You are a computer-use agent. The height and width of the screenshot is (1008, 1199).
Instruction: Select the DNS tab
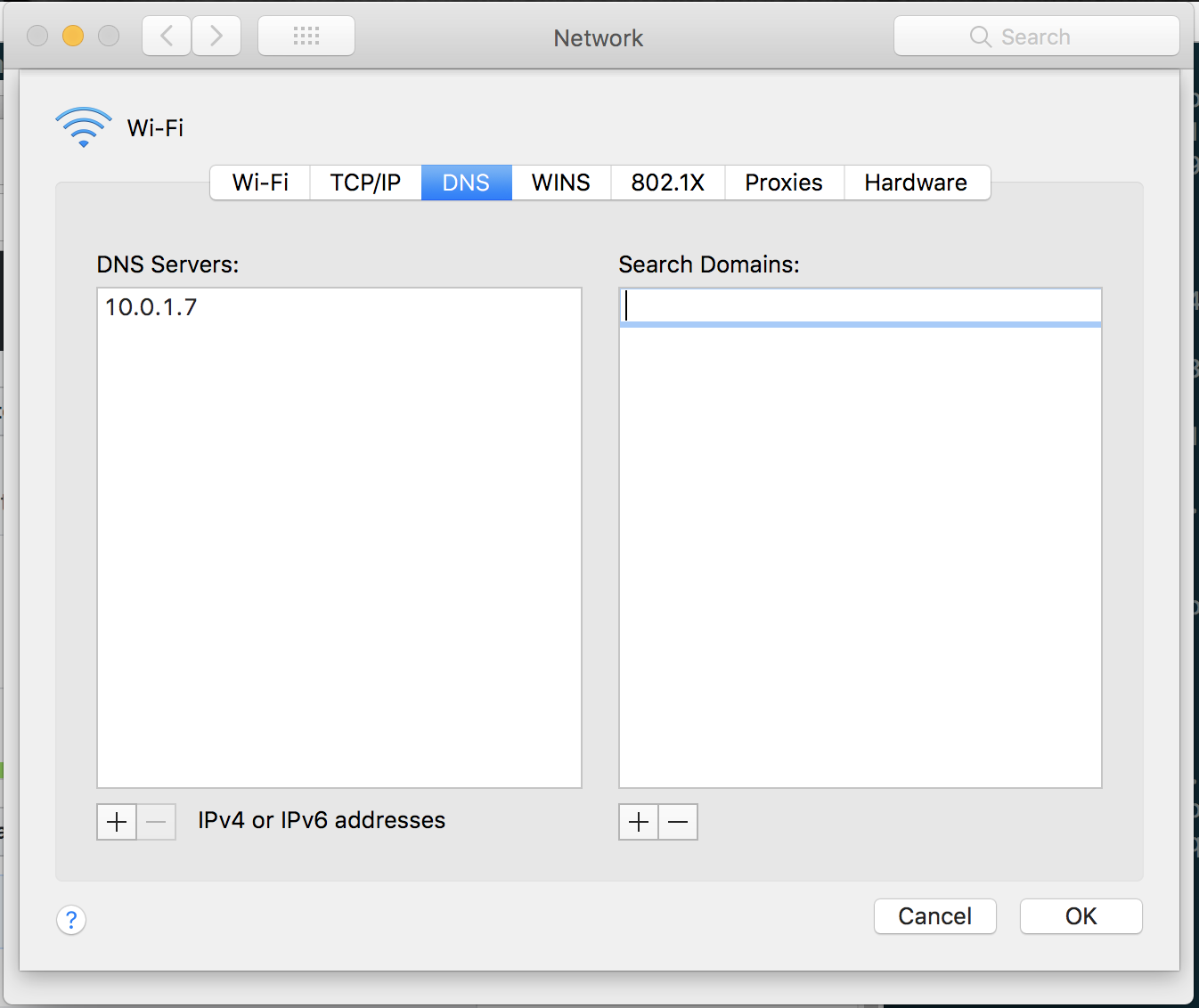(x=466, y=183)
